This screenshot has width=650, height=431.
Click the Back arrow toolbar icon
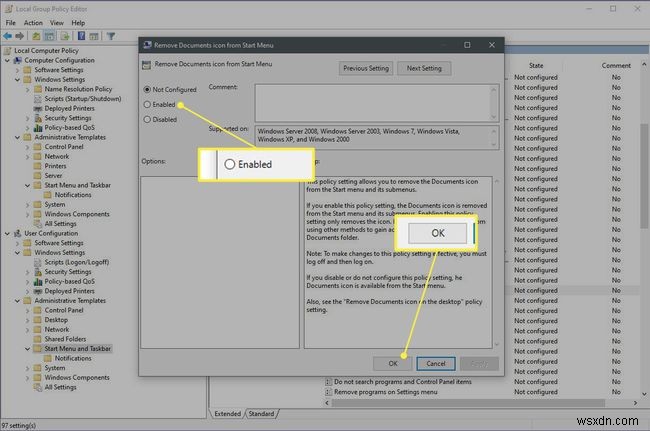[8, 36]
